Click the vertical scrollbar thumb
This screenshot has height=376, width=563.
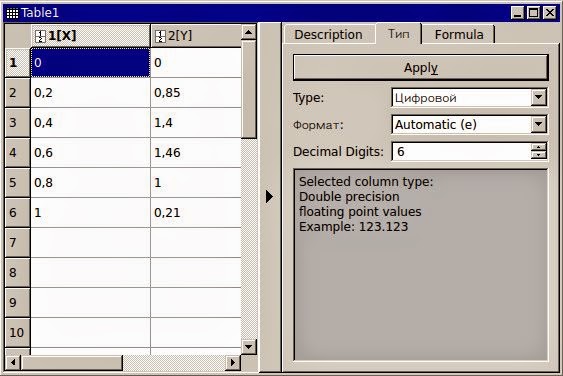(x=248, y=90)
